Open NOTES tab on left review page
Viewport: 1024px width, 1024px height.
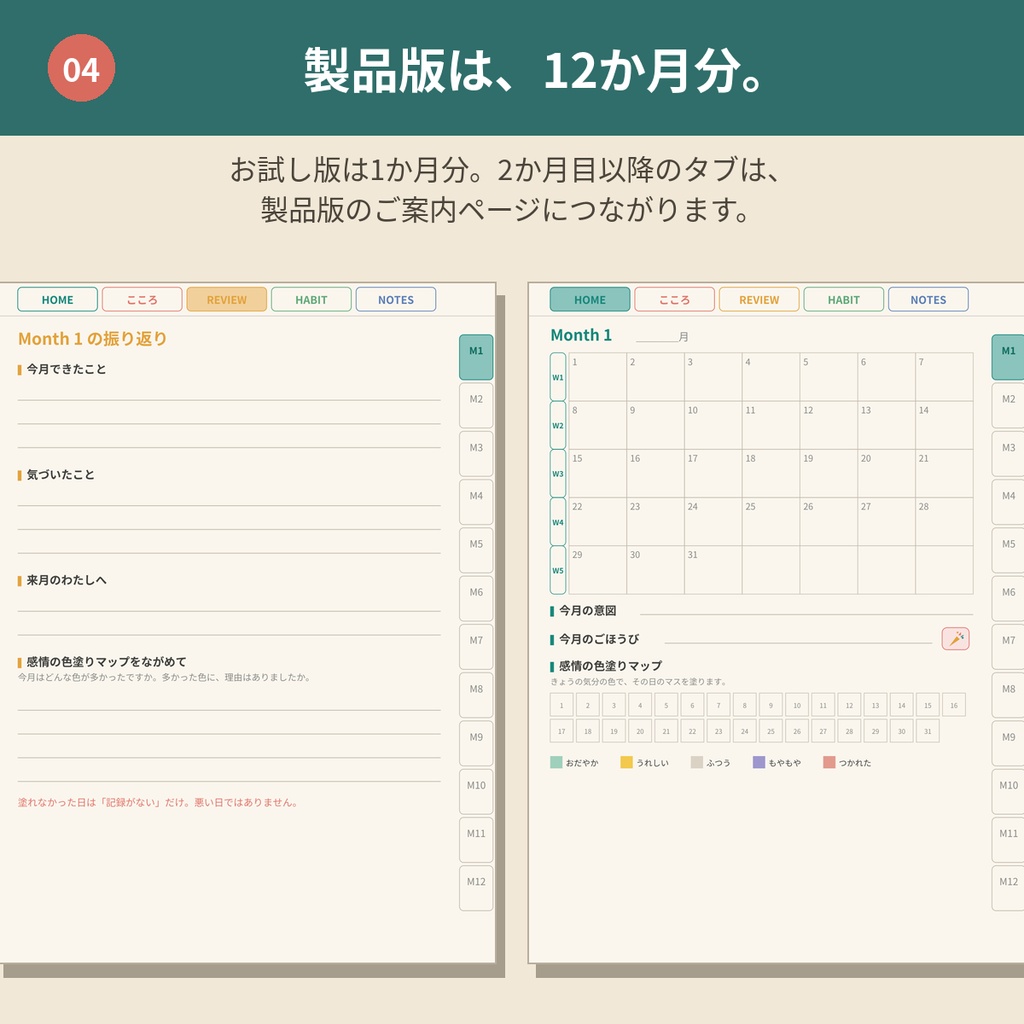click(x=396, y=300)
